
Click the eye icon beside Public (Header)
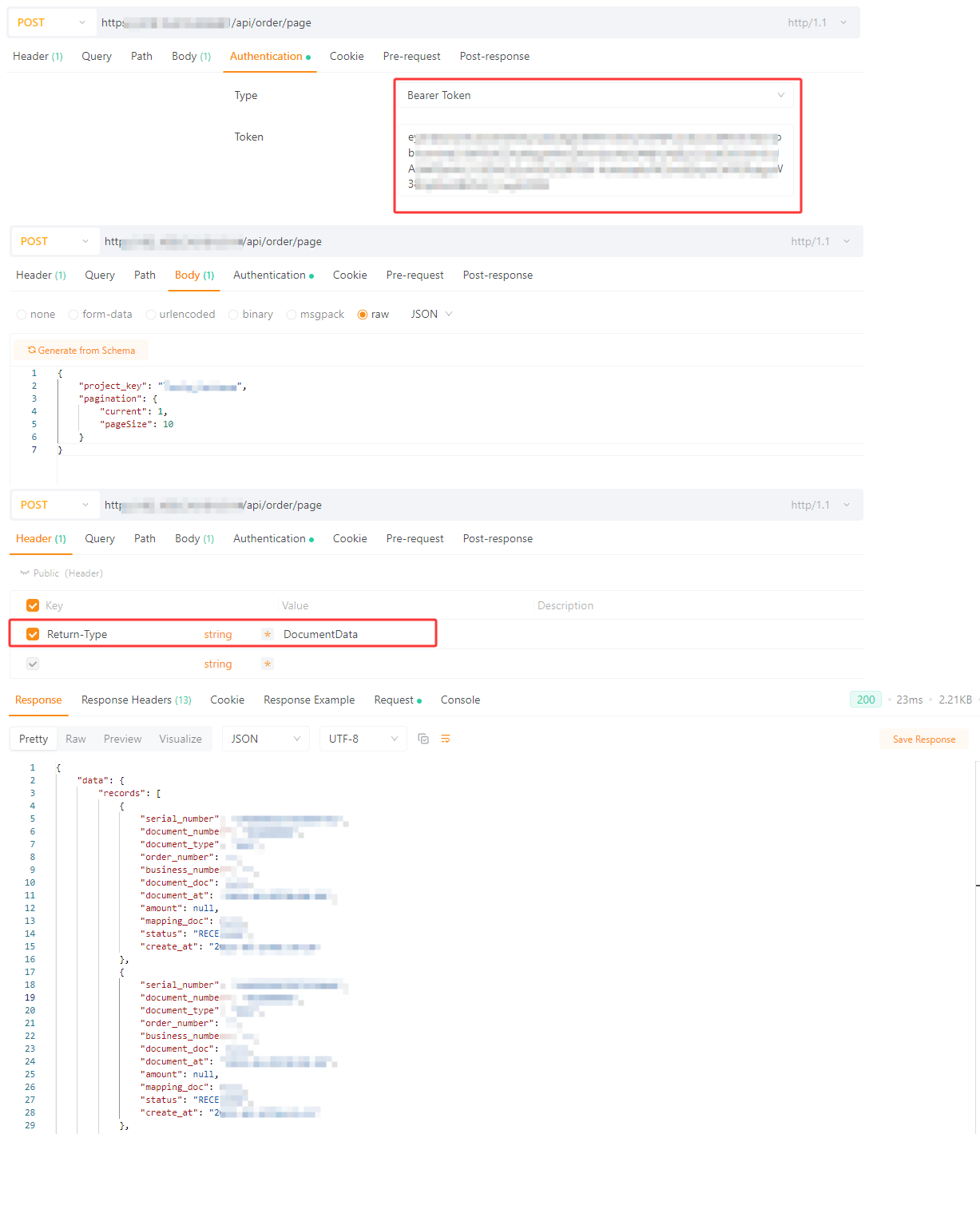coord(25,573)
